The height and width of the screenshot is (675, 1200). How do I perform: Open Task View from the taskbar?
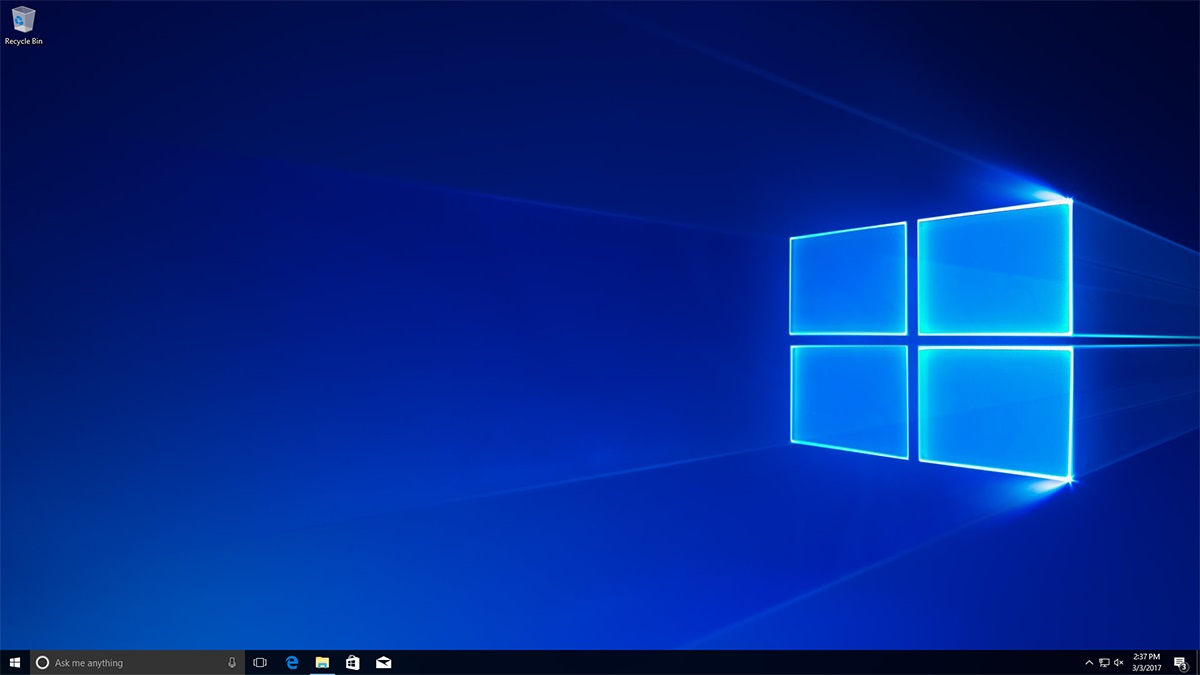click(x=260, y=662)
